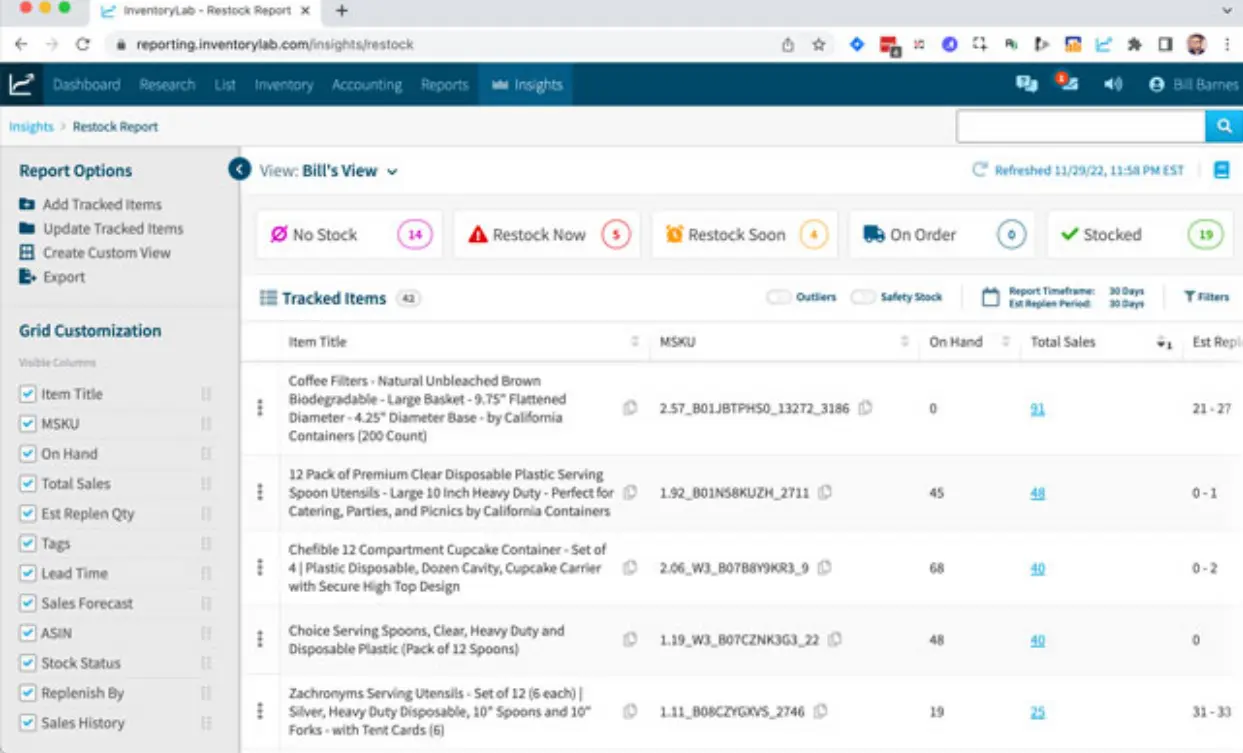Copy MSKU 2.06_W3_B07B8Y9KR3_9
The height and width of the screenshot is (753, 1243).
pos(824,567)
